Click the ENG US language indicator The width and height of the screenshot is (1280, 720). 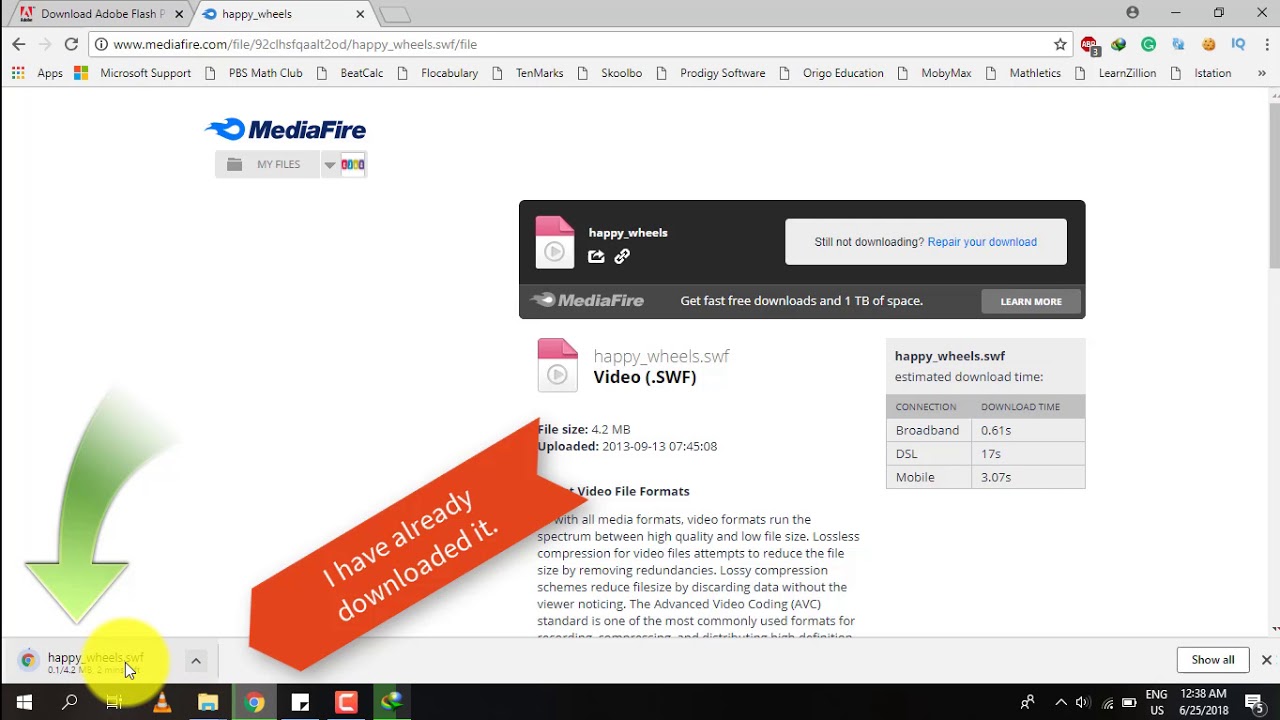[1156, 702]
